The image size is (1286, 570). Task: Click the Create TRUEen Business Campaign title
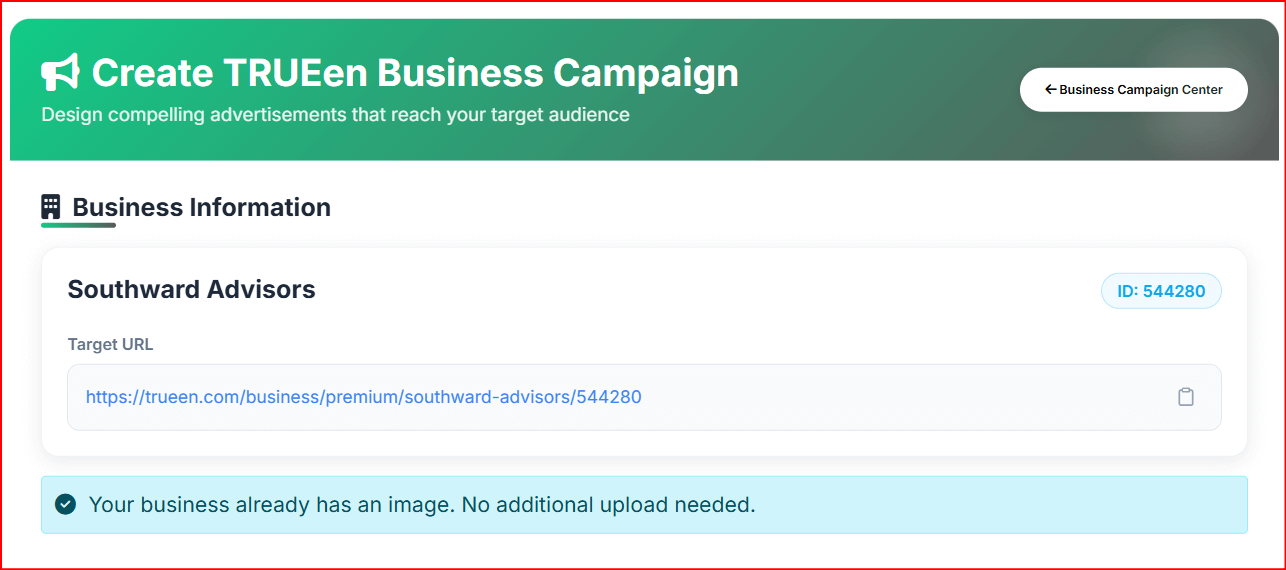(x=415, y=73)
